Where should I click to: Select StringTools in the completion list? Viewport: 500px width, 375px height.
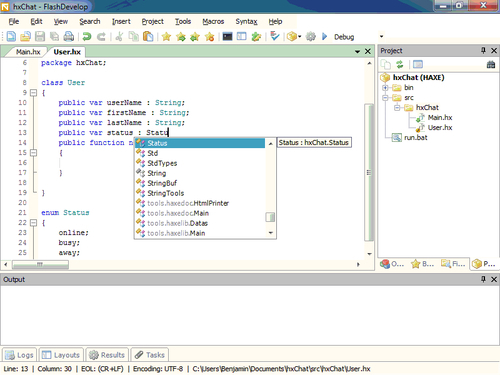tap(200, 193)
